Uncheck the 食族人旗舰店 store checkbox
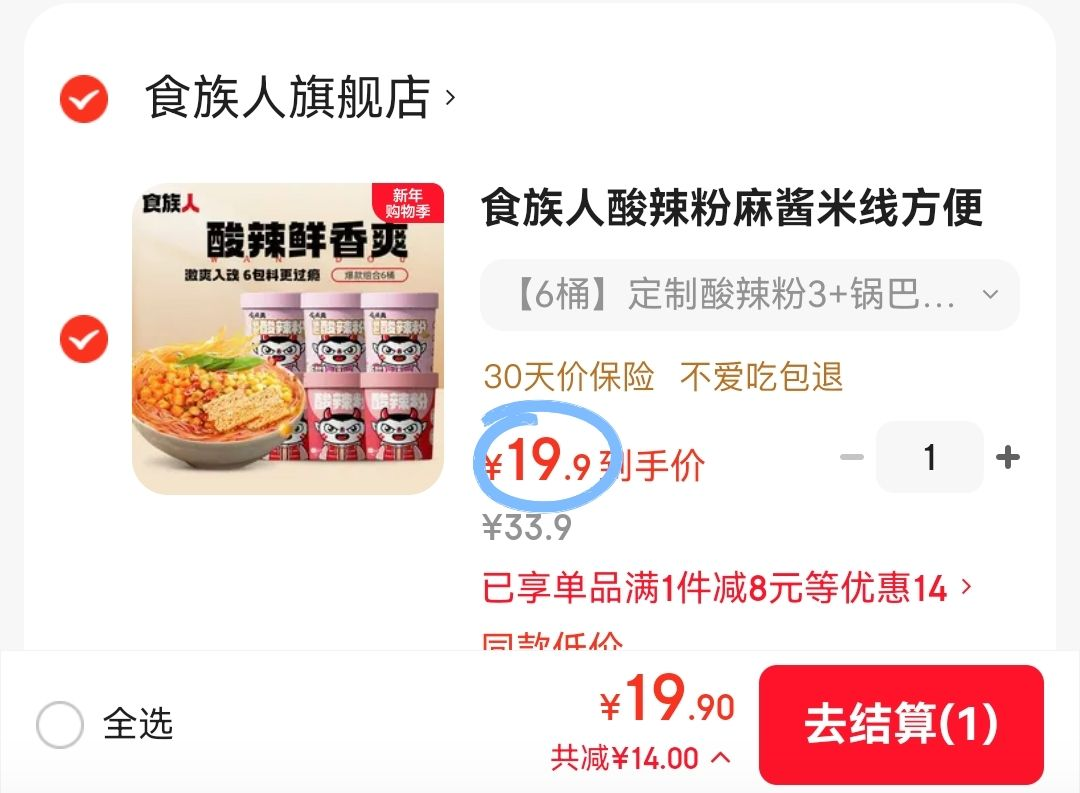This screenshot has width=1080, height=793. point(84,99)
